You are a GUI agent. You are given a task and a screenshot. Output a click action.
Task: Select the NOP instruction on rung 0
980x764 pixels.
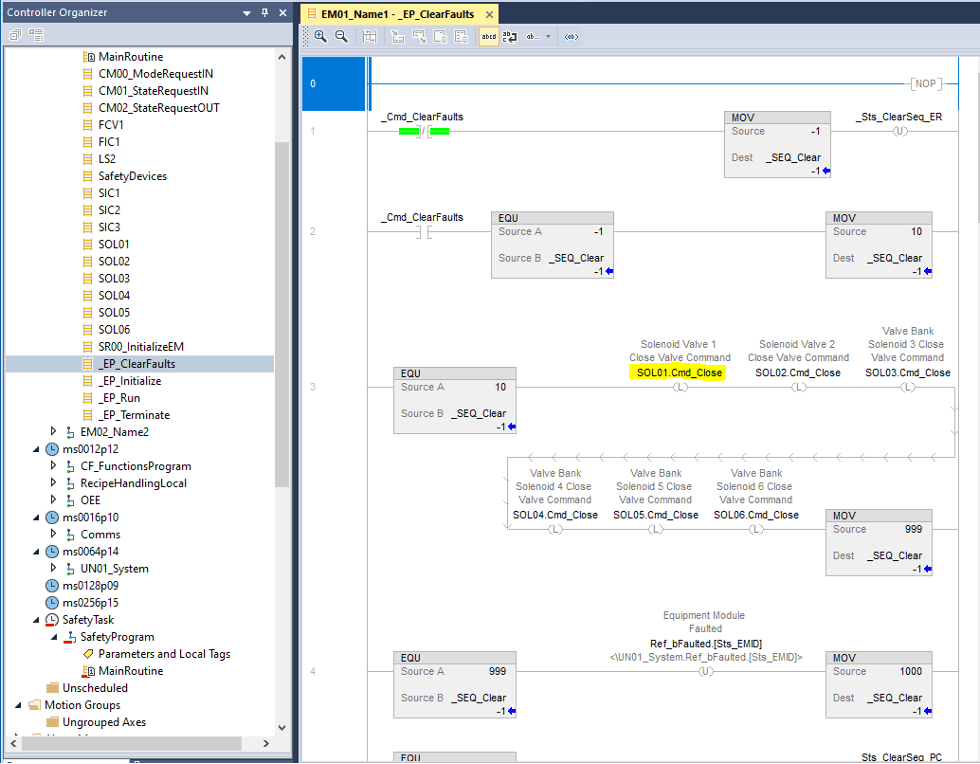coord(926,83)
